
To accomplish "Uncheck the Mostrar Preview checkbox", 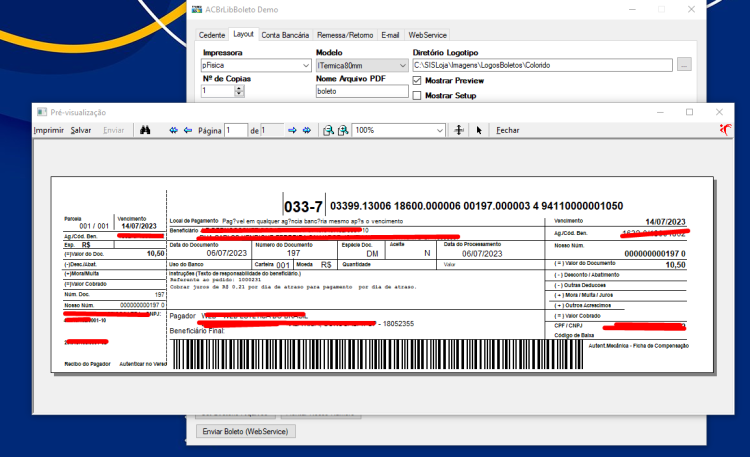I will 417,80.
